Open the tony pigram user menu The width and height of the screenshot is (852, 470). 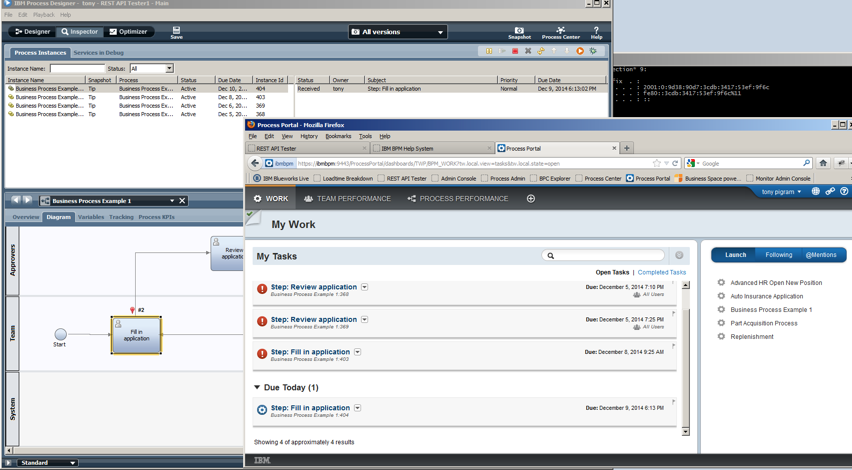781,192
